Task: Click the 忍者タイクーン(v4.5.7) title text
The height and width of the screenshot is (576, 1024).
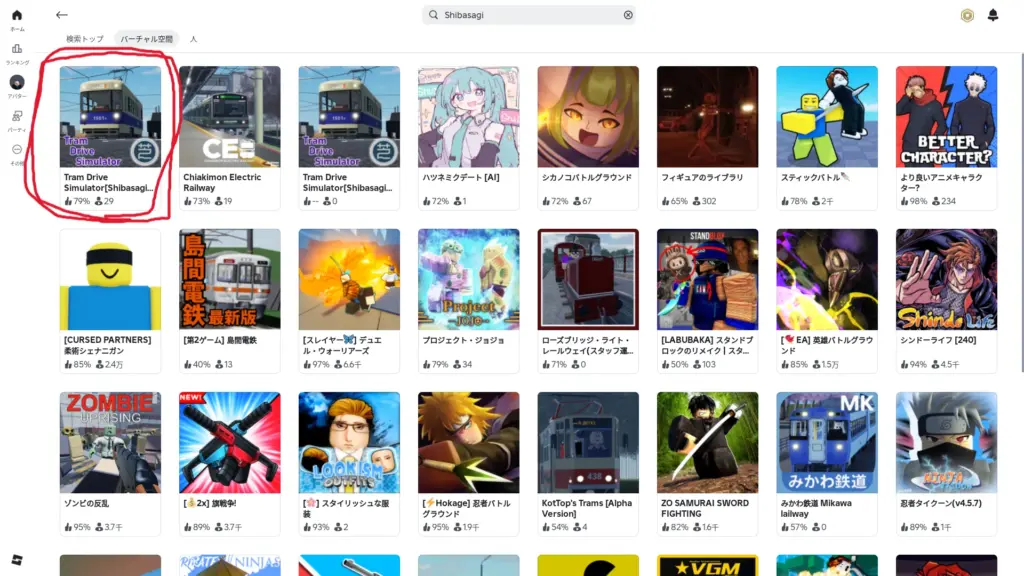Action: 940,504
